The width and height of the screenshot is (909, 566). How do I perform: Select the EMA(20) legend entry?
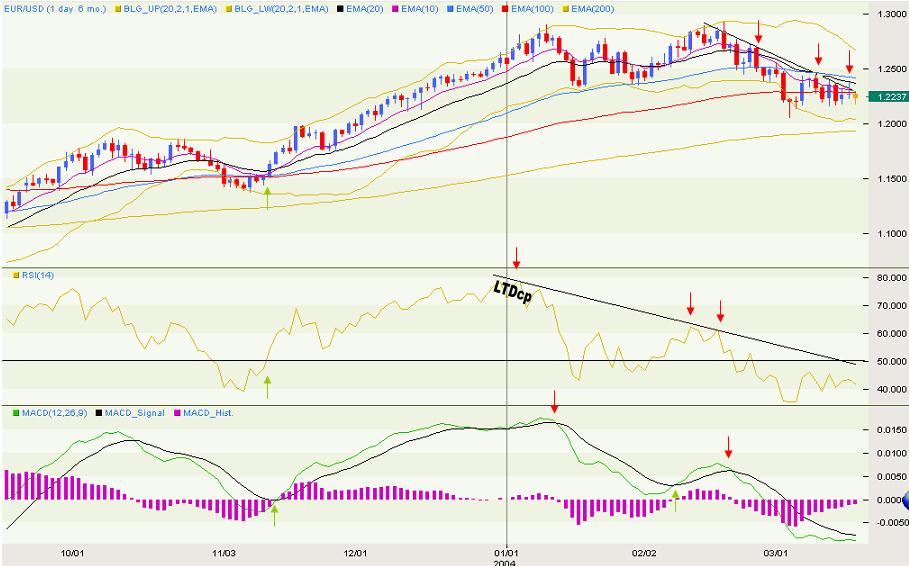pos(365,9)
